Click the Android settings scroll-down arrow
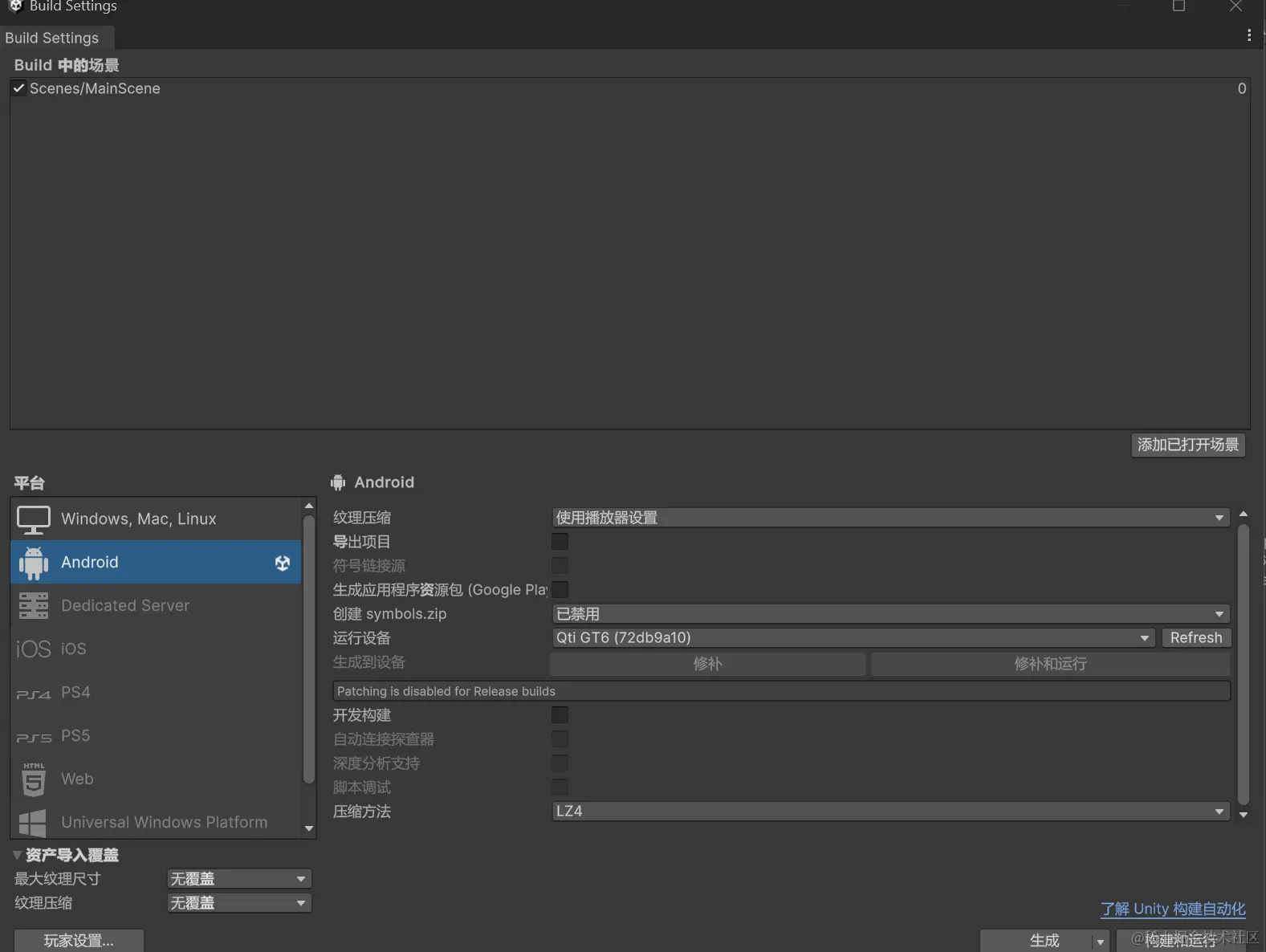Screen dimensions: 1266x952 [x=1244, y=815]
